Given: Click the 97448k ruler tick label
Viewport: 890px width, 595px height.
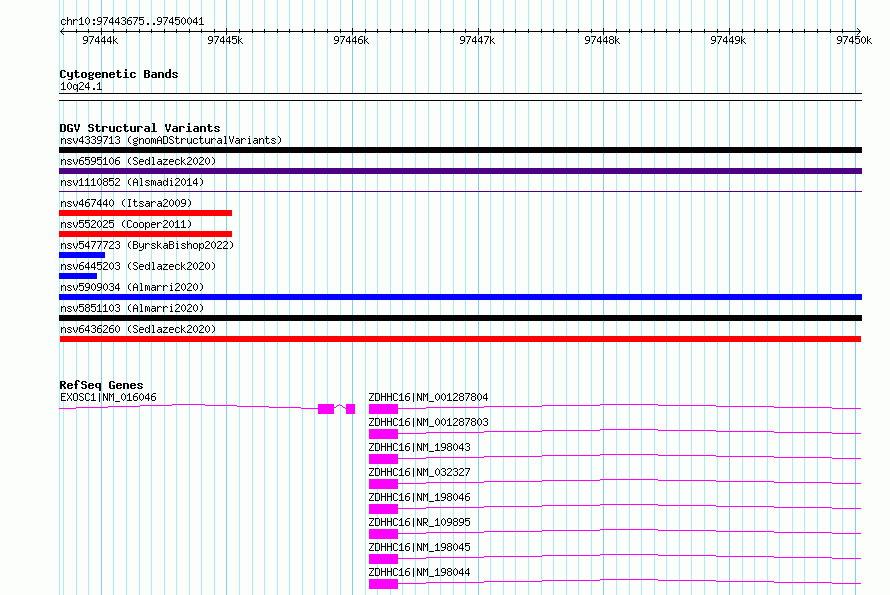Looking at the screenshot, I should pos(602,40).
